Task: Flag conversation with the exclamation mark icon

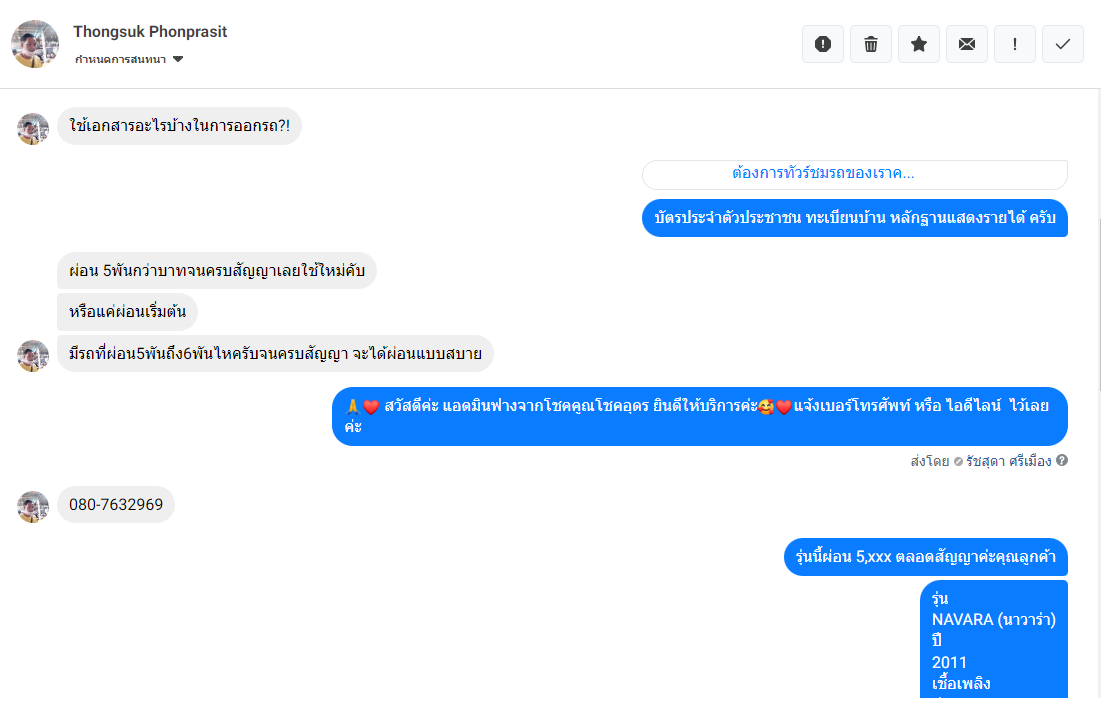Action: (1015, 44)
